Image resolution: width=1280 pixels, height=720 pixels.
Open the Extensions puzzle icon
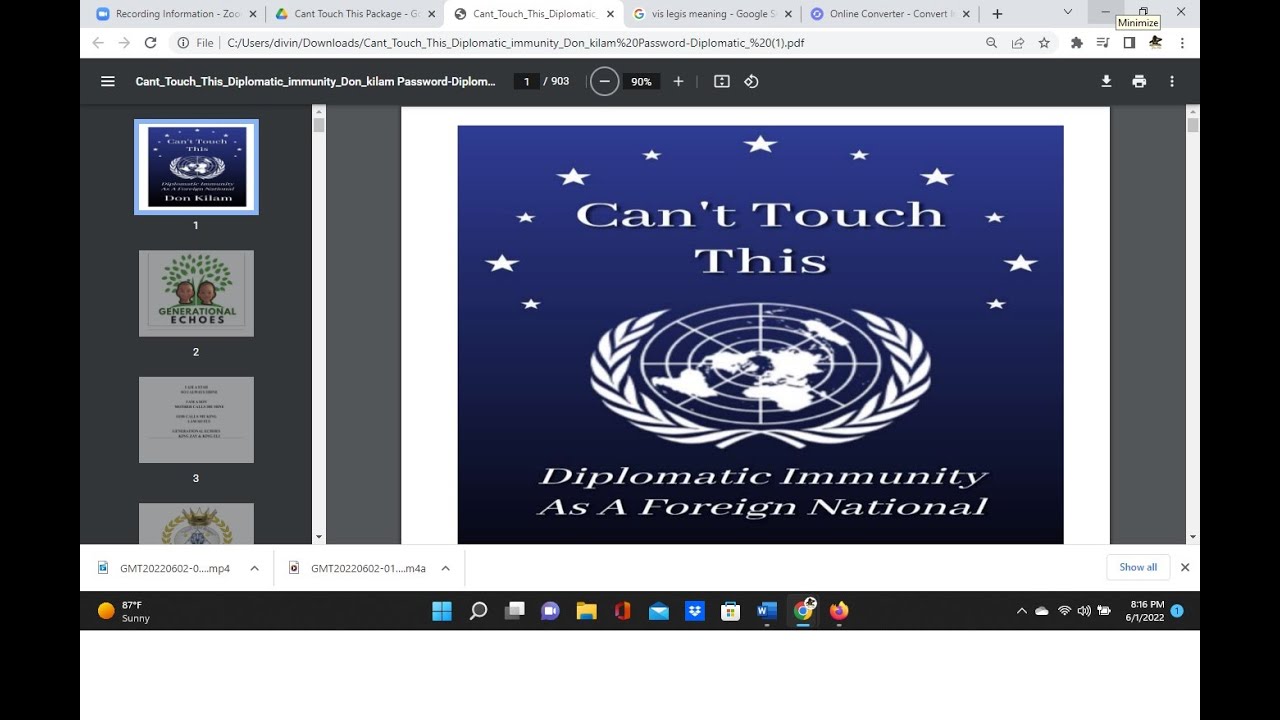[x=1077, y=43]
